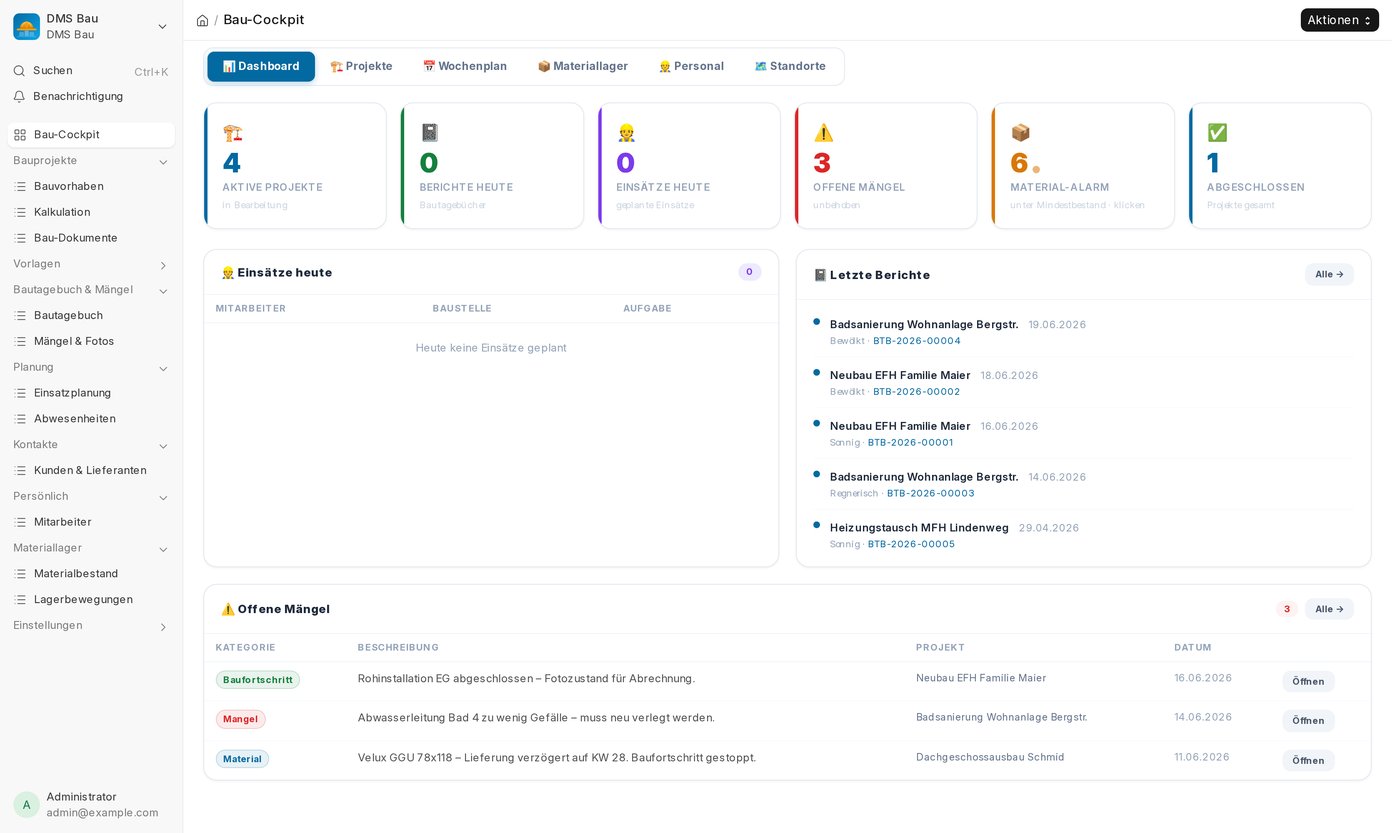Screen dimensions: 1400x833
Task: Click the Administrator avatar circle
Action: [x=26, y=805]
